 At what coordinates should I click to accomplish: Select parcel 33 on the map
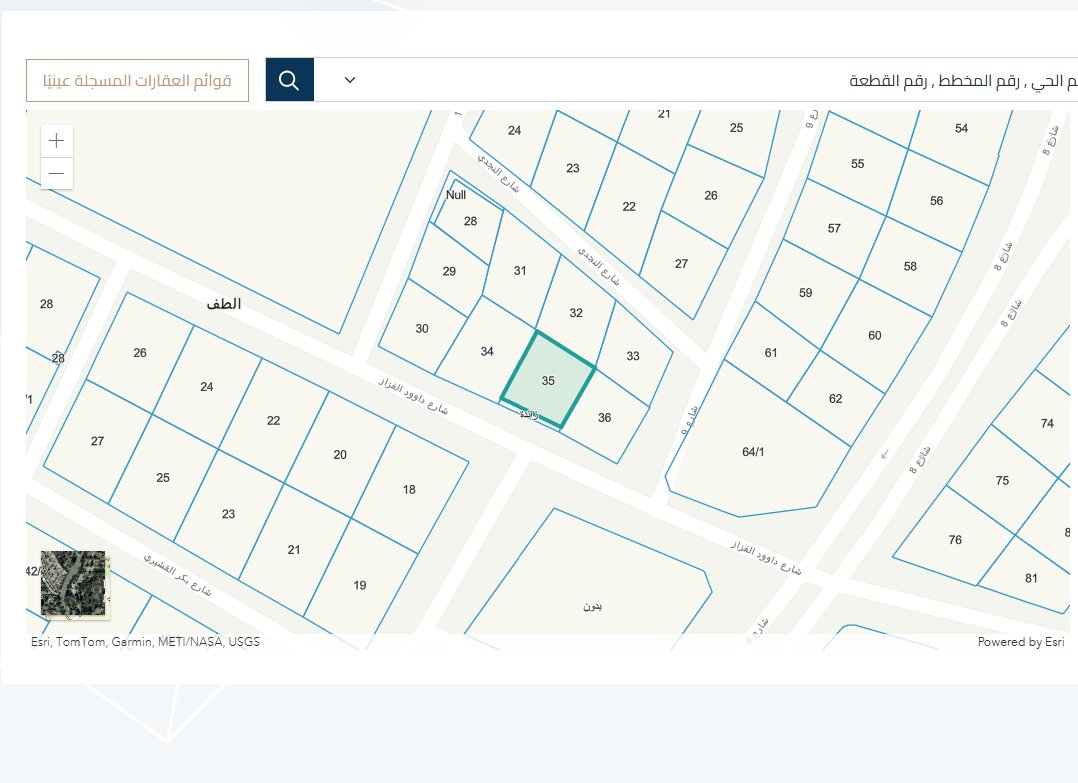pyautogui.click(x=633, y=355)
